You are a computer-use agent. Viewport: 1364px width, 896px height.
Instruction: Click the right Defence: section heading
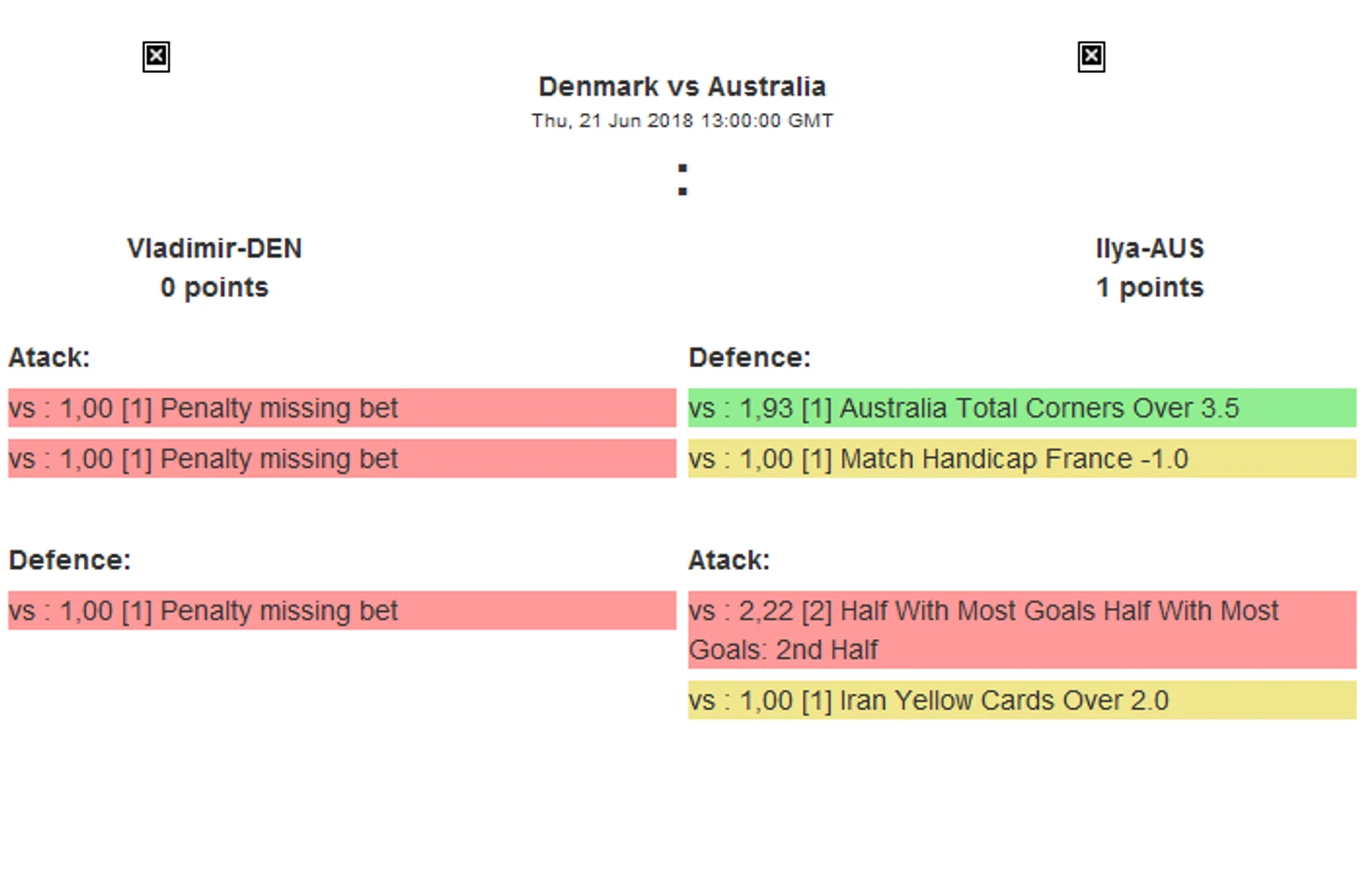[750, 358]
